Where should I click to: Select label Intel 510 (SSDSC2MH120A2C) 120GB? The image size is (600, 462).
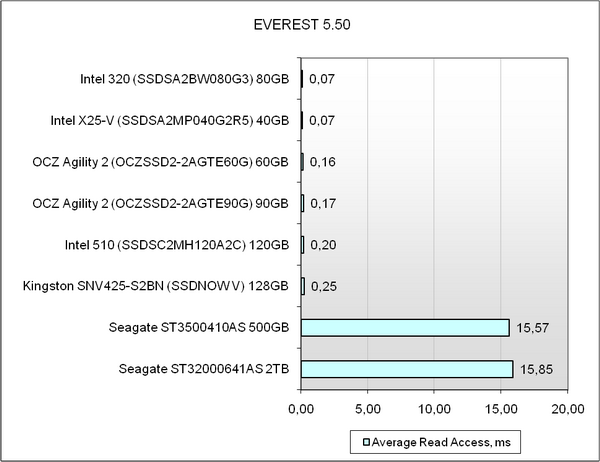[x=177, y=245]
